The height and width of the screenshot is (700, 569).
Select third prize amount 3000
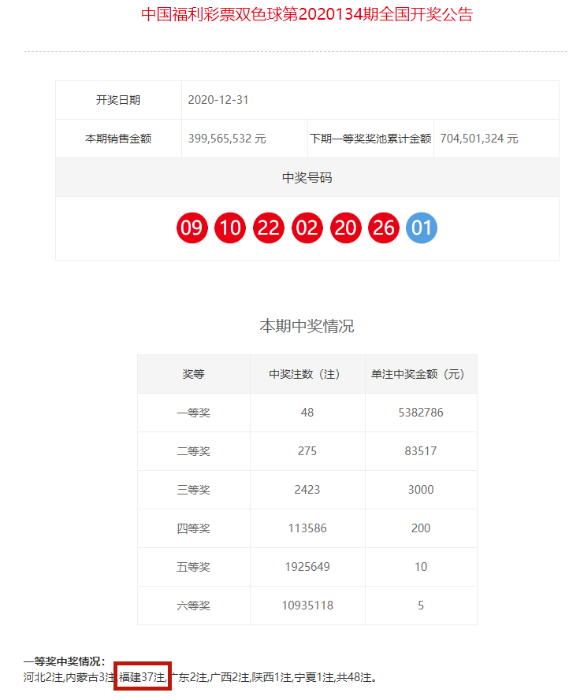(x=421, y=490)
